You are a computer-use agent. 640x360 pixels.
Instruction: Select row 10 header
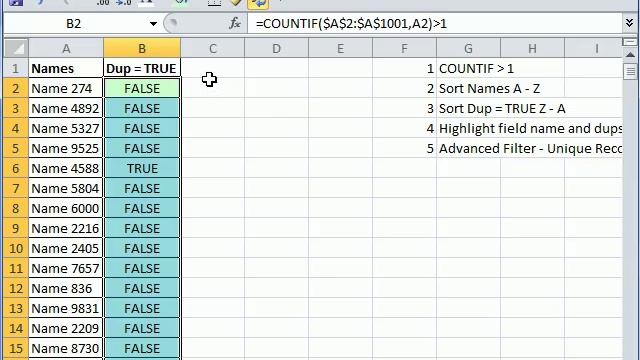[16, 248]
